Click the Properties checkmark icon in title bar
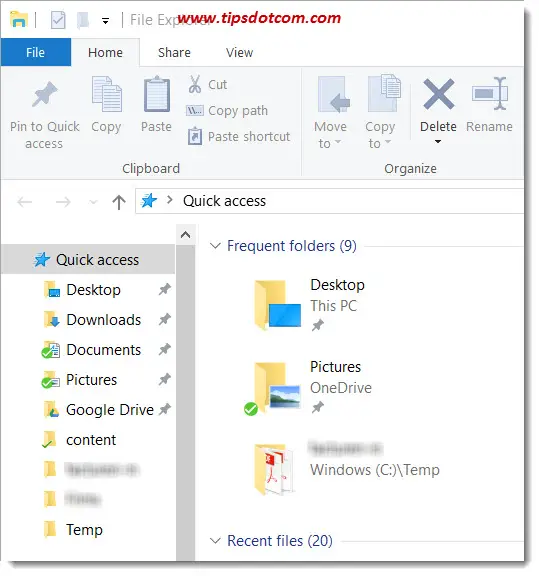The image size is (539, 576). click(x=58, y=20)
